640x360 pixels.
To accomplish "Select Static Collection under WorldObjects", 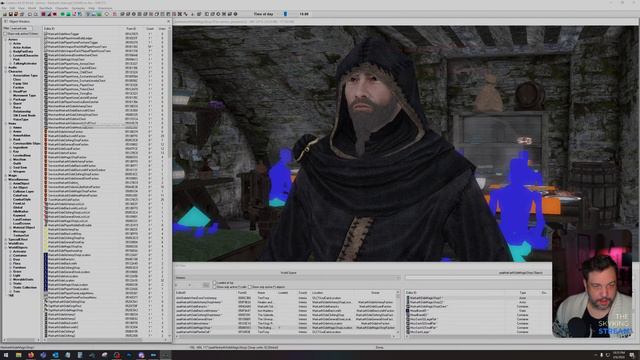I will click(25, 287).
